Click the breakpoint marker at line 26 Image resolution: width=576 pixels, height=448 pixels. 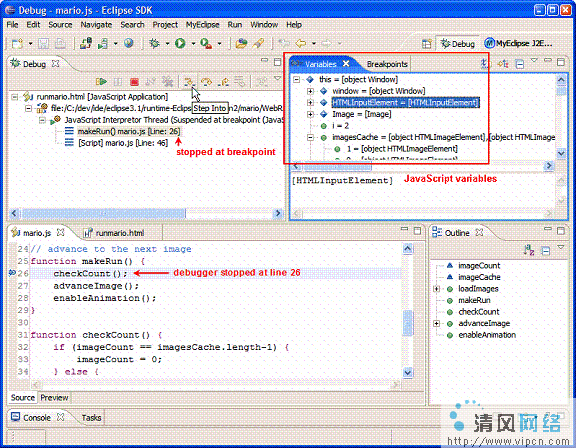[12, 273]
